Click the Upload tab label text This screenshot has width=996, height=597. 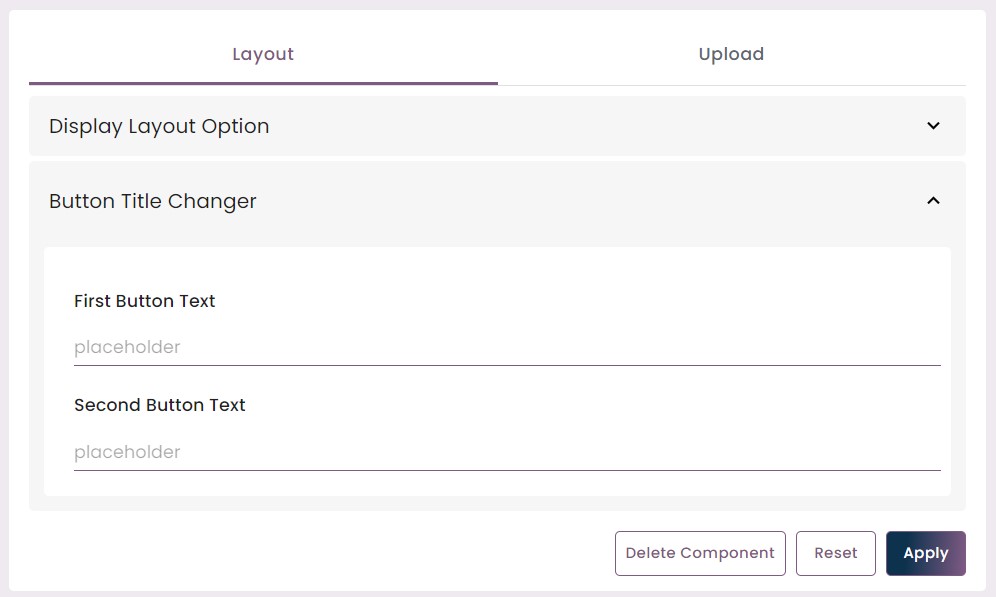click(x=732, y=54)
